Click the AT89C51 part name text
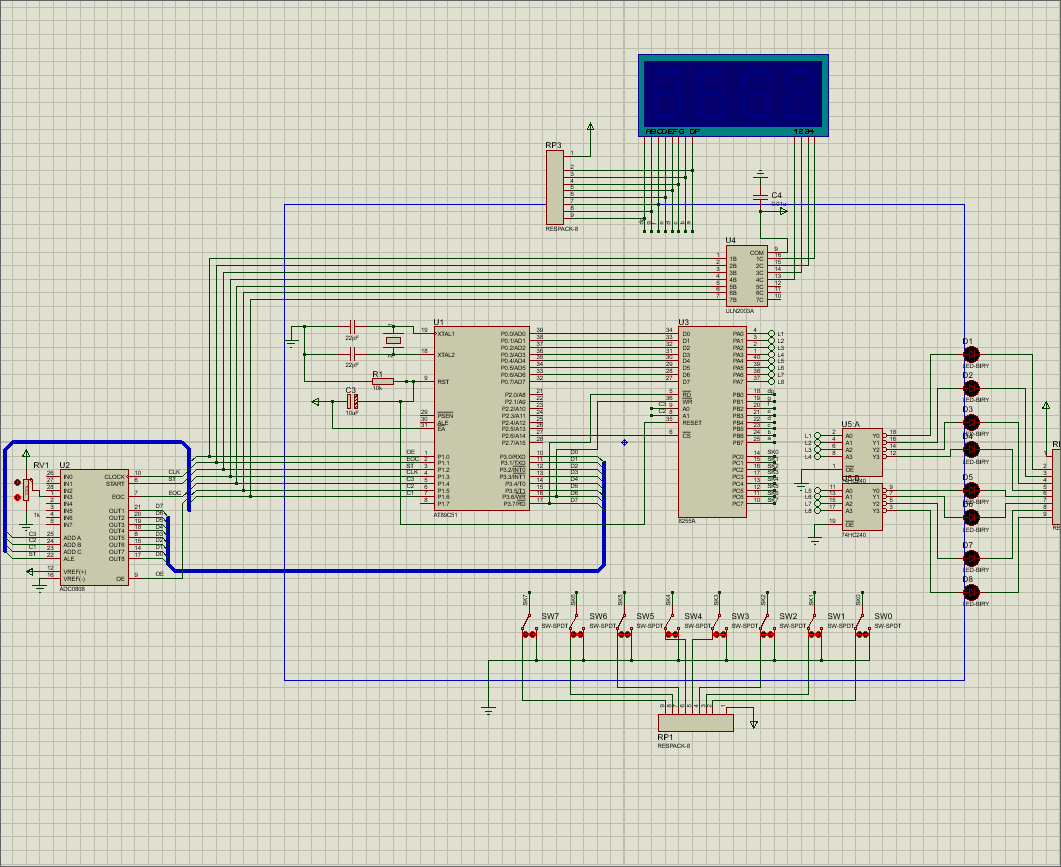 (445, 515)
